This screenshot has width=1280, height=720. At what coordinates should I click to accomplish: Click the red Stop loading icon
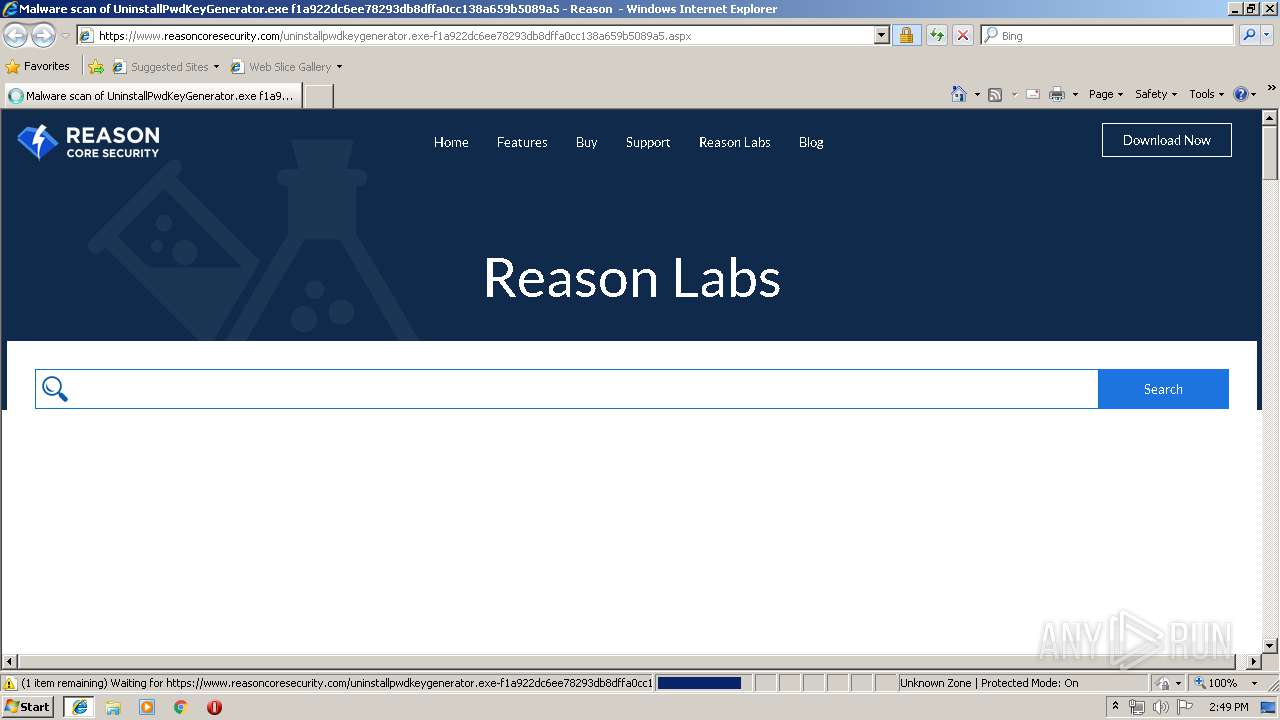[x=962, y=35]
